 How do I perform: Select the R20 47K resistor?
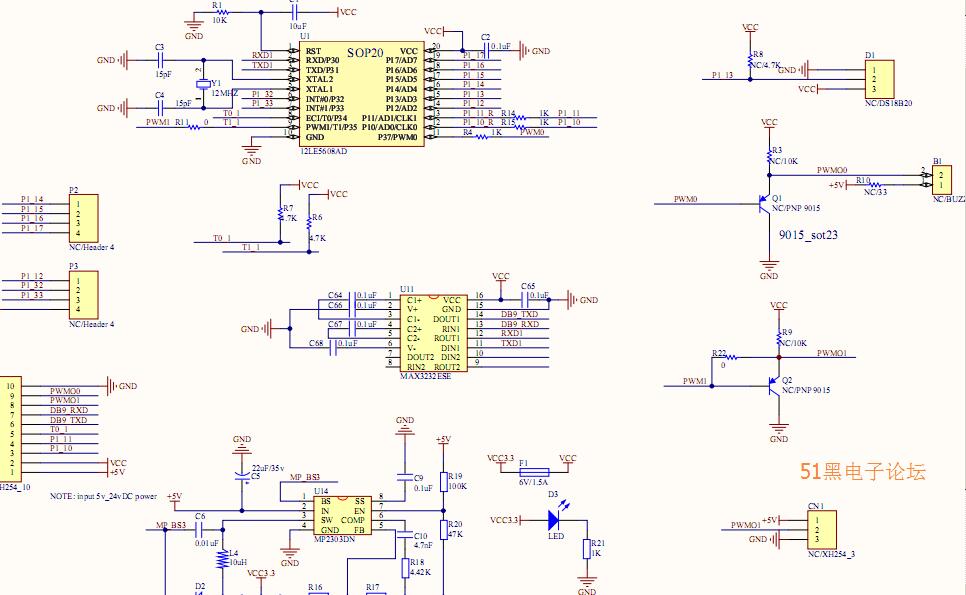(x=444, y=530)
